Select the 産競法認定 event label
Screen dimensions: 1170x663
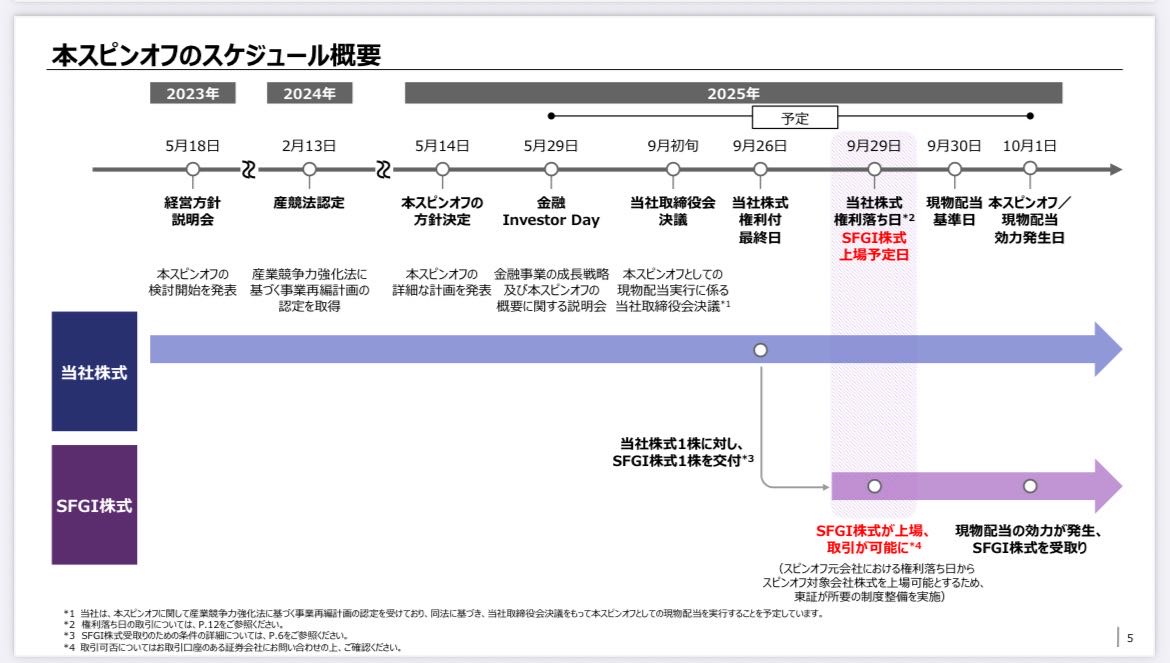pyautogui.click(x=309, y=202)
